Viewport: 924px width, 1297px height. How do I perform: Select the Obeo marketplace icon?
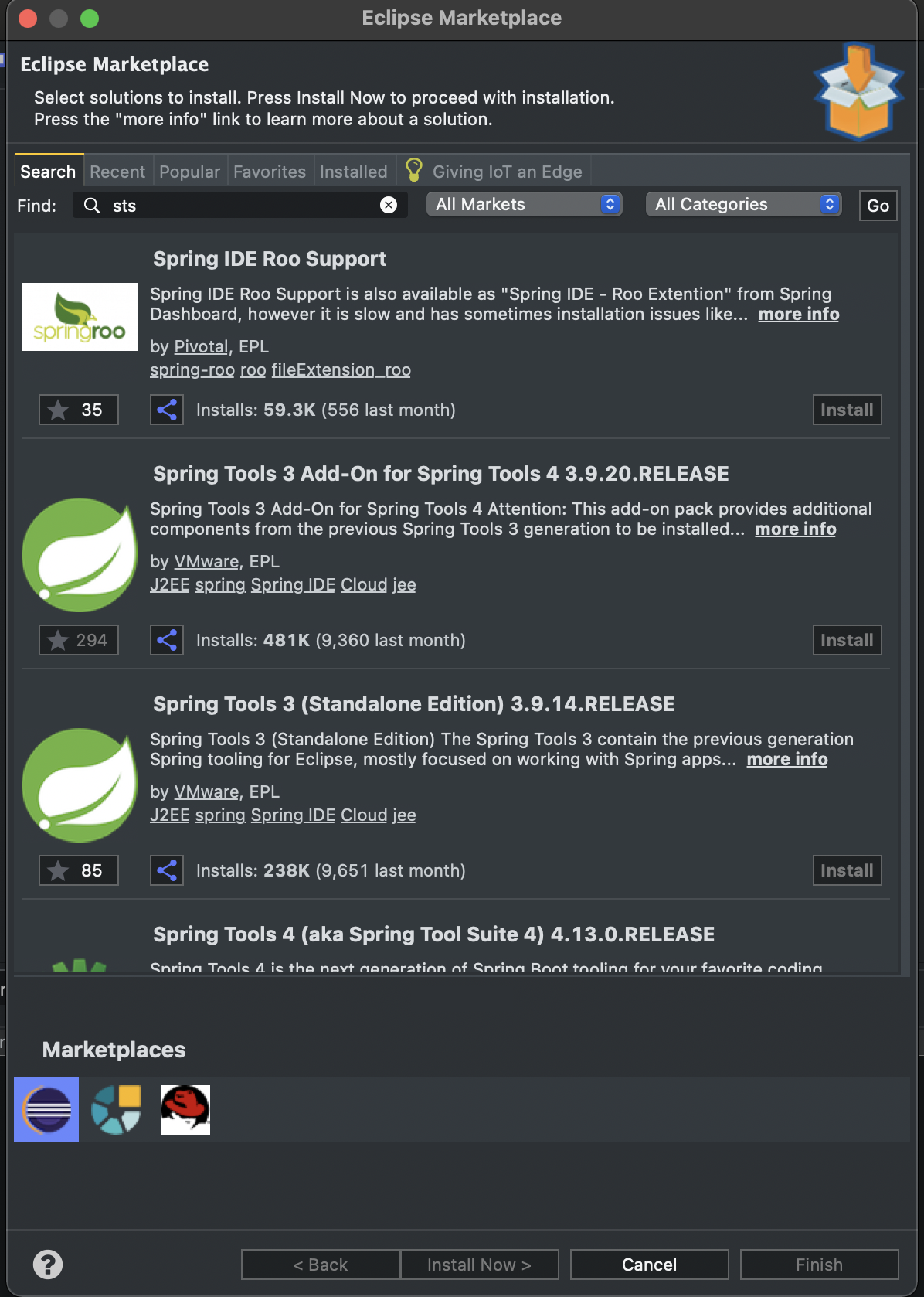click(116, 1110)
